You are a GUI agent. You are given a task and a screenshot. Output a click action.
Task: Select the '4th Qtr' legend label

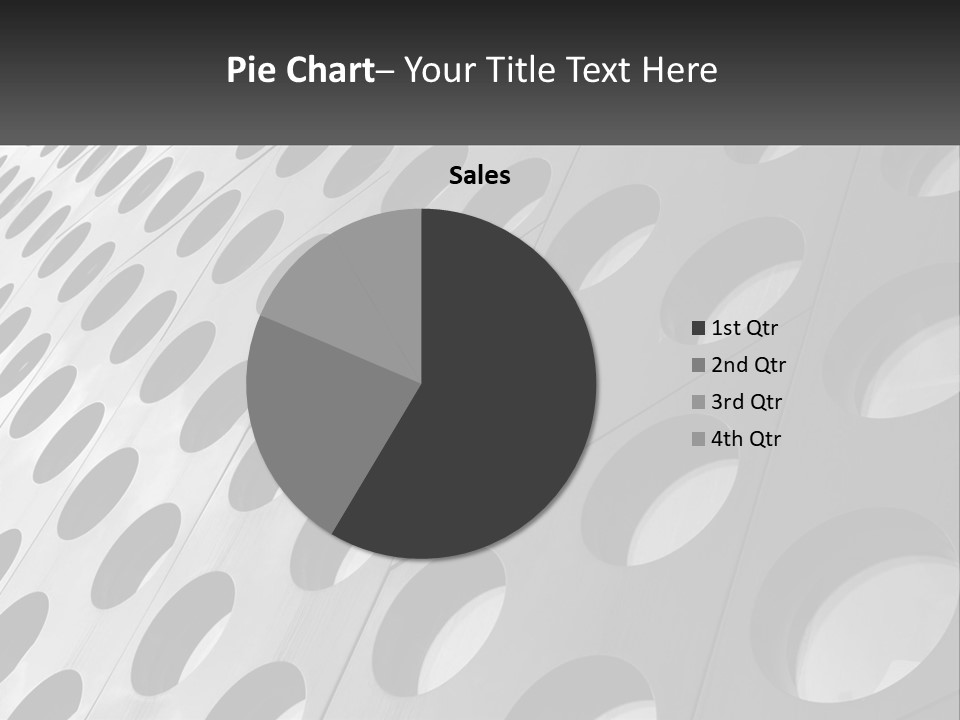click(746, 439)
